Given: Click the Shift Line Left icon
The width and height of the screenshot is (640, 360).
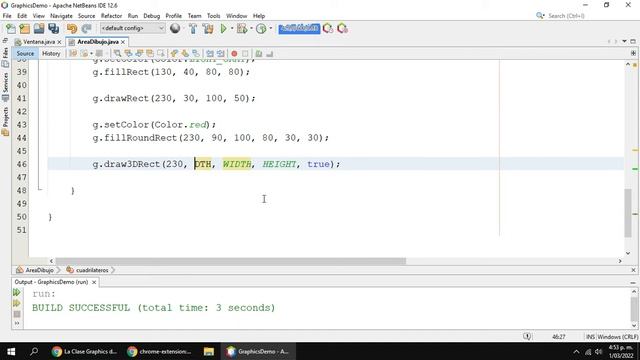Looking at the screenshot, I should coord(210,53).
